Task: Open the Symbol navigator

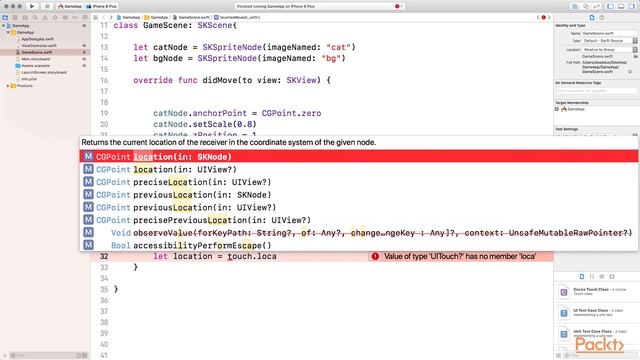Action: [25, 18]
